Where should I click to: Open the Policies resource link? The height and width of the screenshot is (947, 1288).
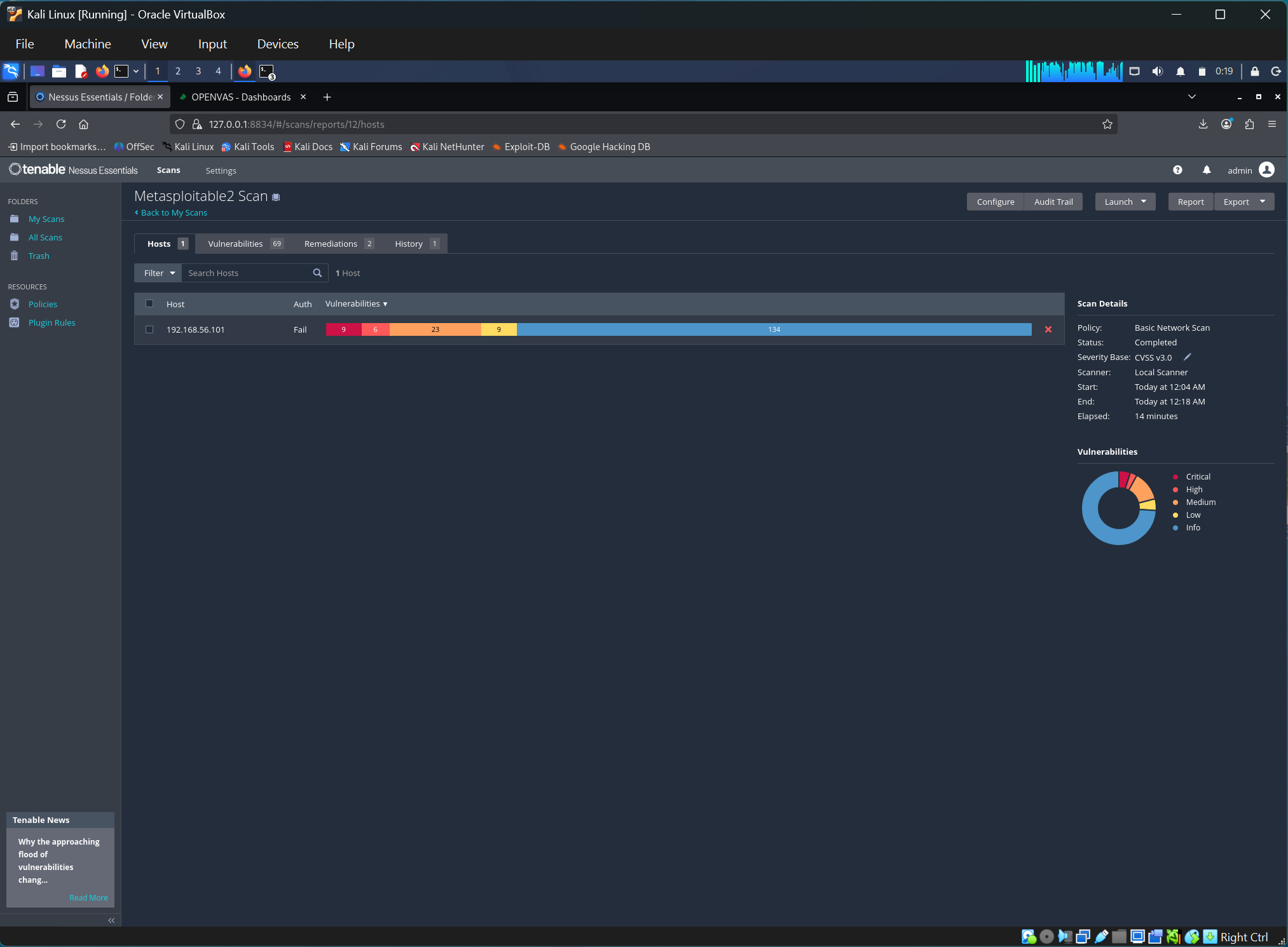coord(43,304)
